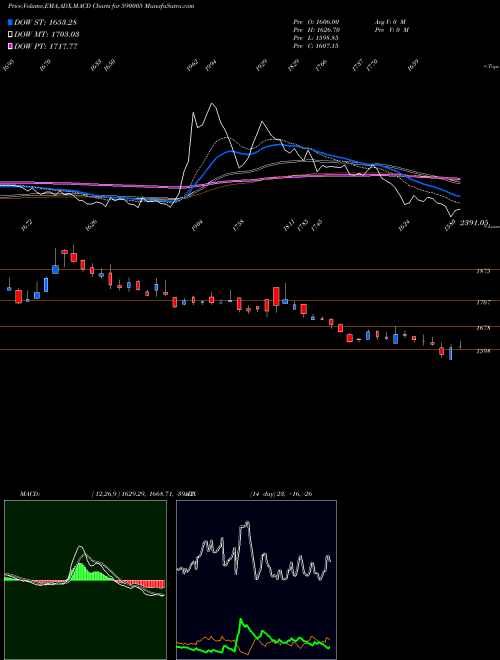Click the 1994 top marker label

[210, 65]
